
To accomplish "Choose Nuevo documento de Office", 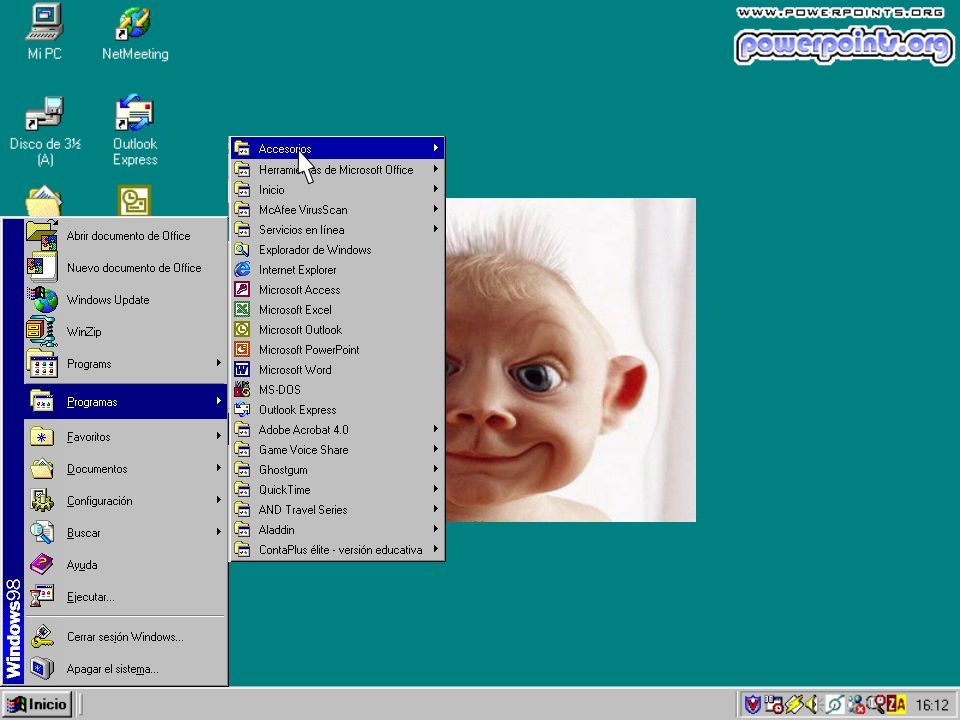I will click(126, 268).
